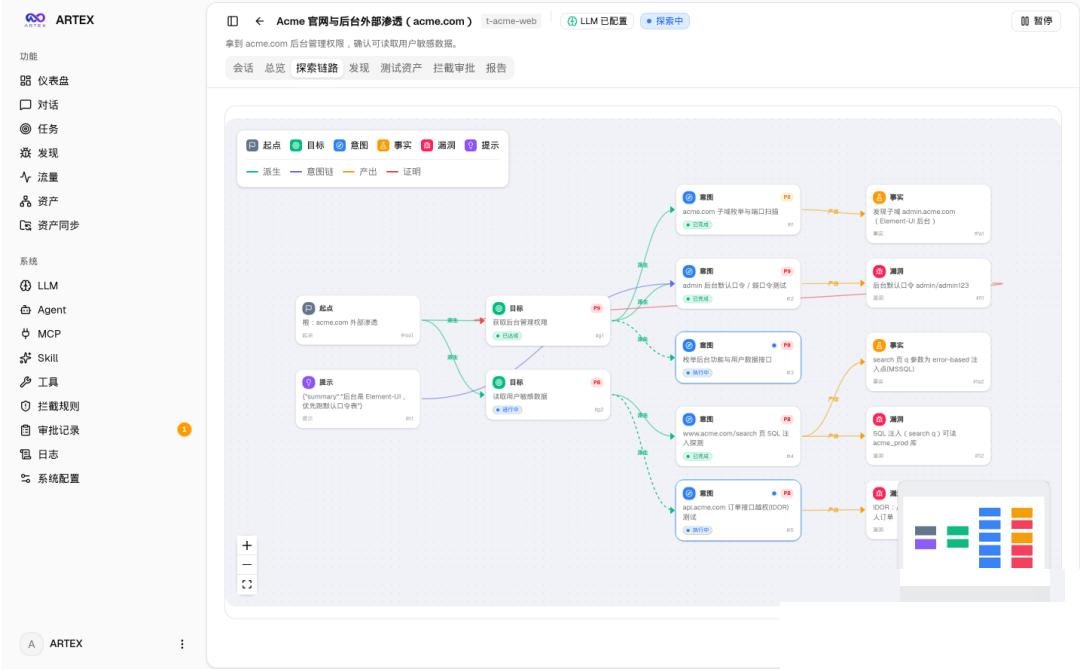1080x669 pixels.
Task: Open 日志 logs page
Action: point(40,454)
